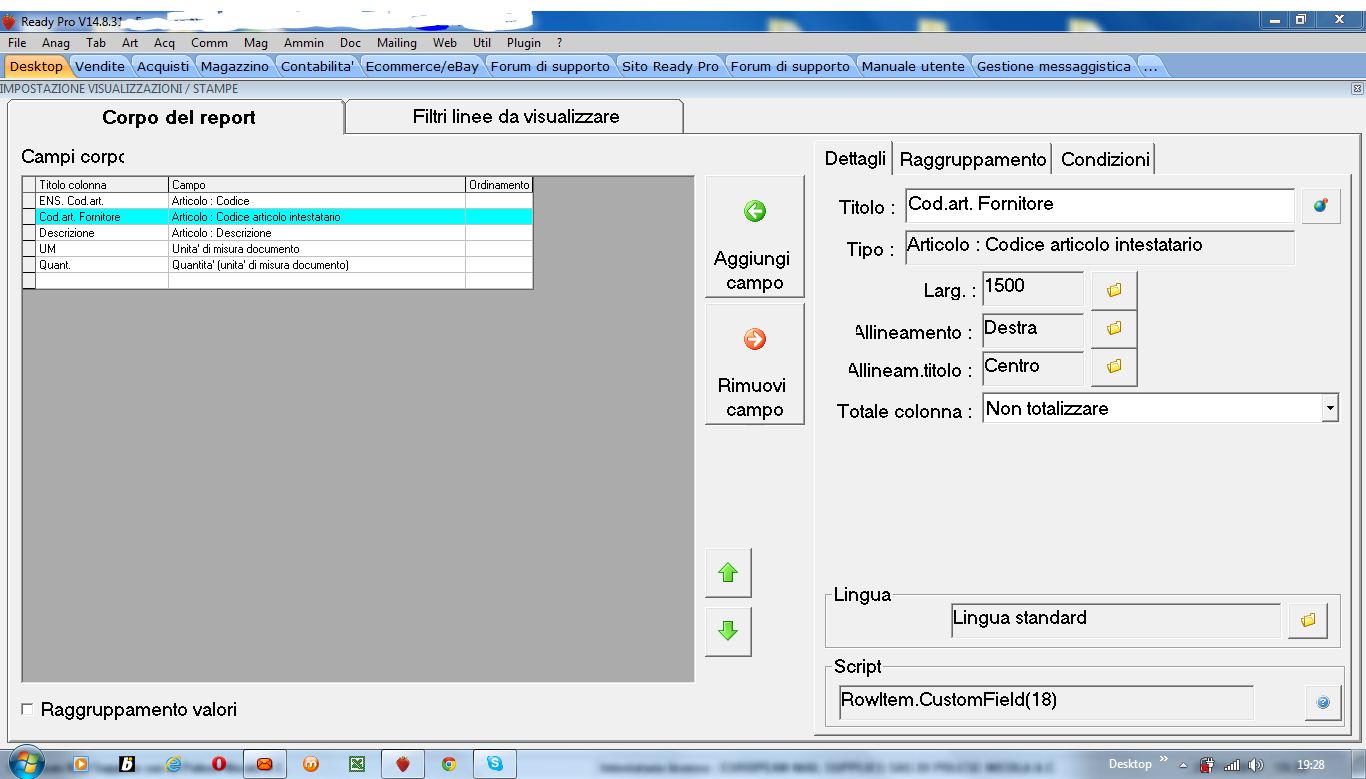This screenshot has height=779, width=1366.
Task: Open the Manuale utente tab
Action: click(x=913, y=67)
